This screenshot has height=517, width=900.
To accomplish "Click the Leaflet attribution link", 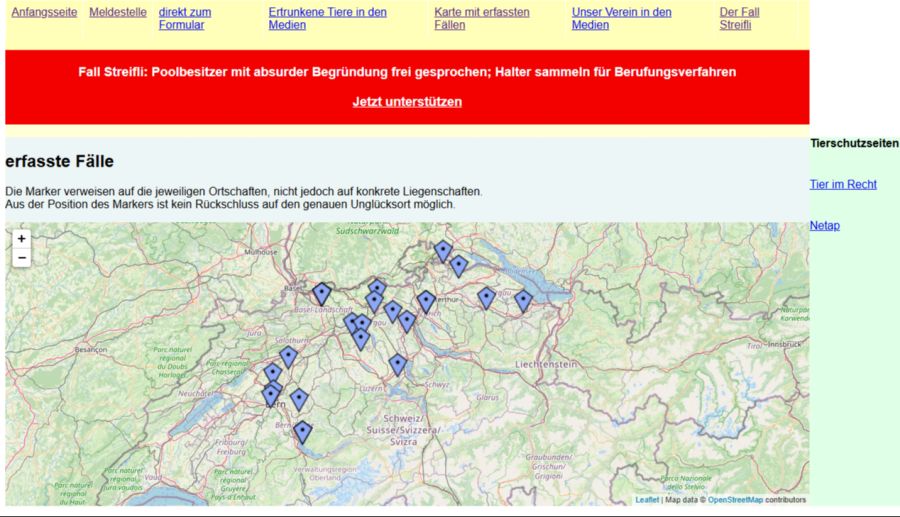I will (647, 500).
